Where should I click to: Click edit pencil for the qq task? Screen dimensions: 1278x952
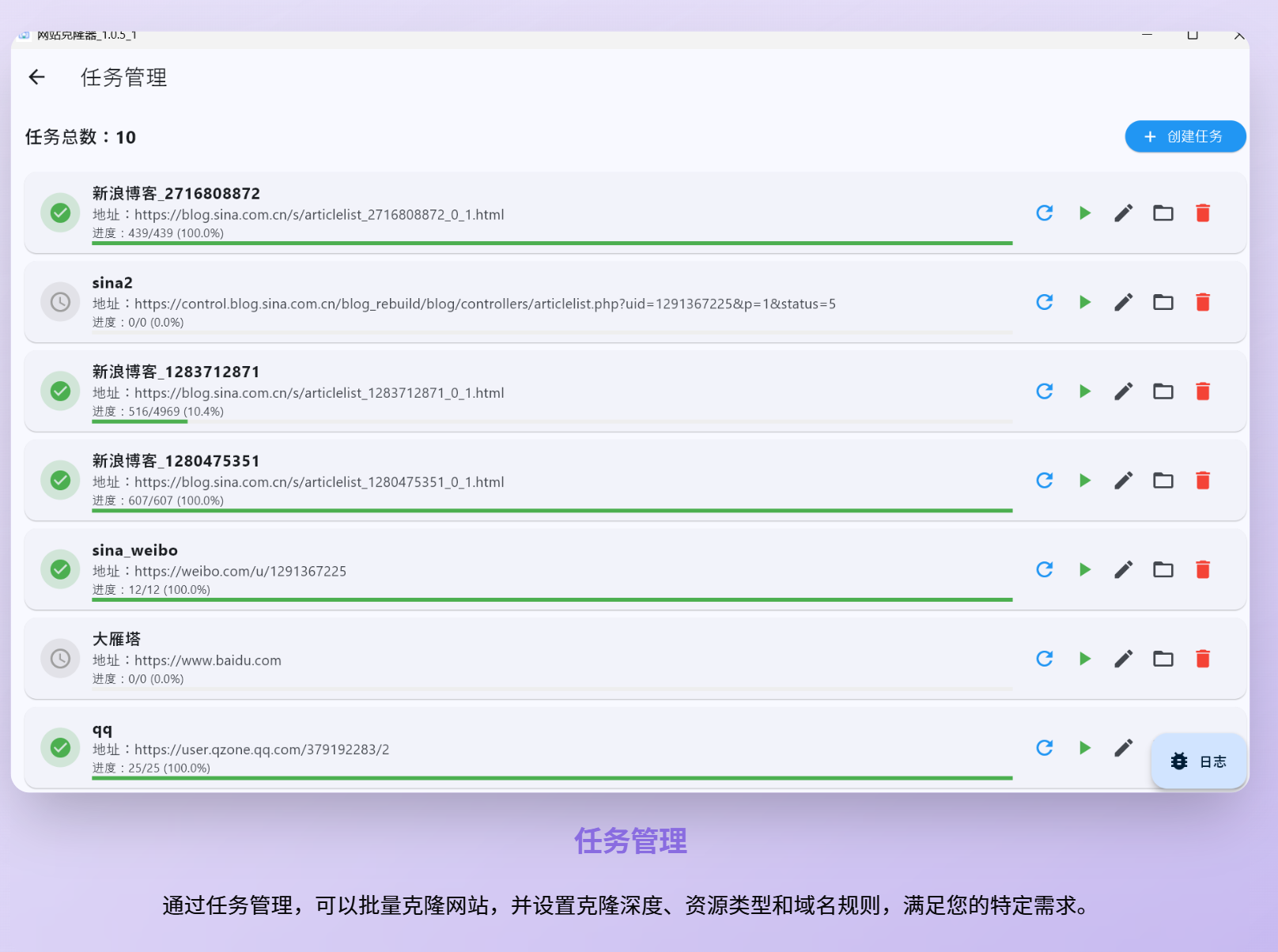coord(1124,748)
